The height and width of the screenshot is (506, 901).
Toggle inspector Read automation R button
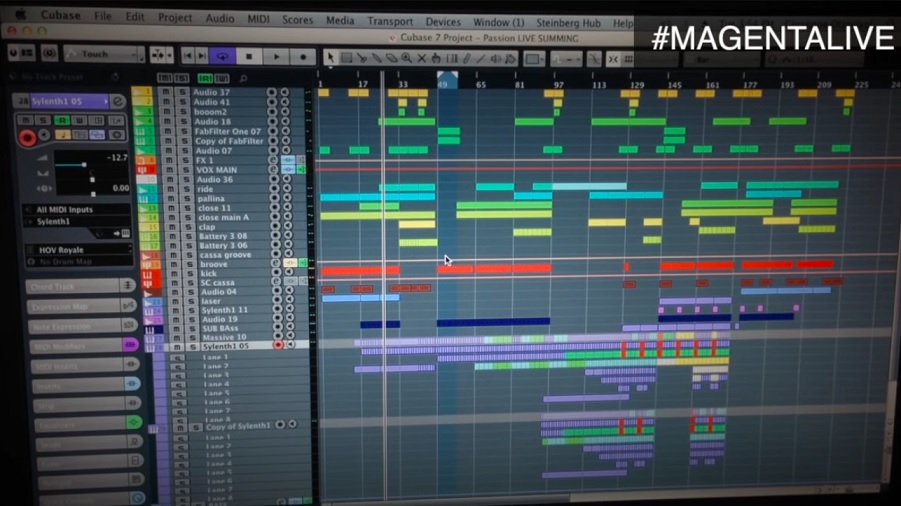point(61,120)
